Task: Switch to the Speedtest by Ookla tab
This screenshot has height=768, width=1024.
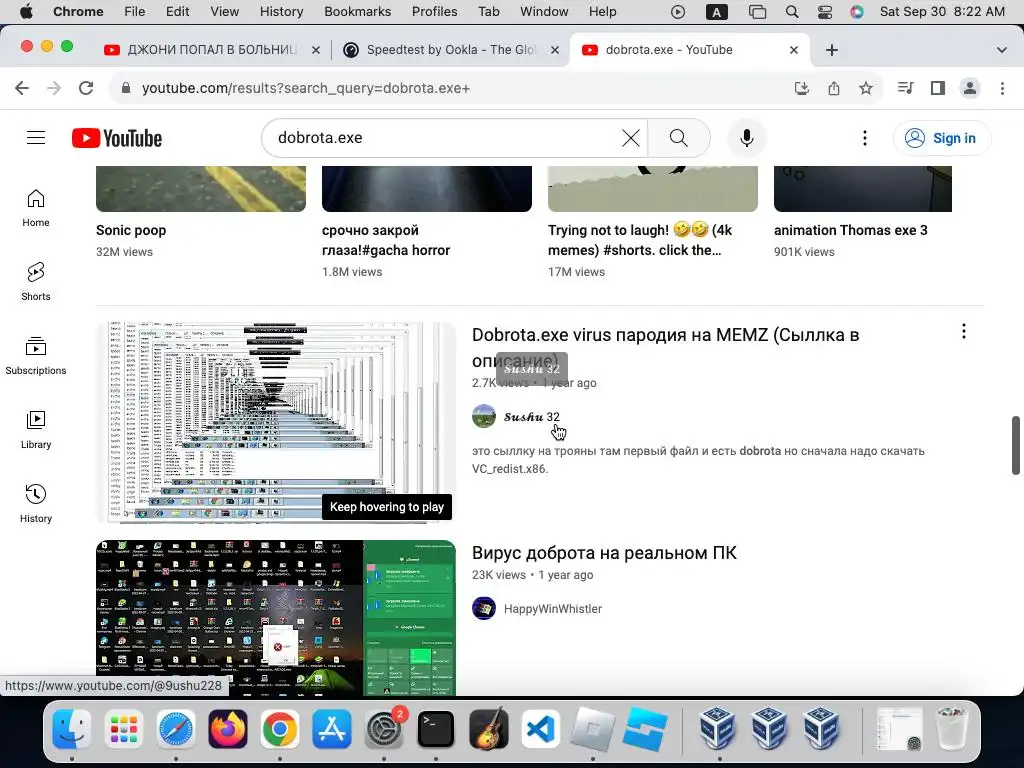Action: pos(451,50)
